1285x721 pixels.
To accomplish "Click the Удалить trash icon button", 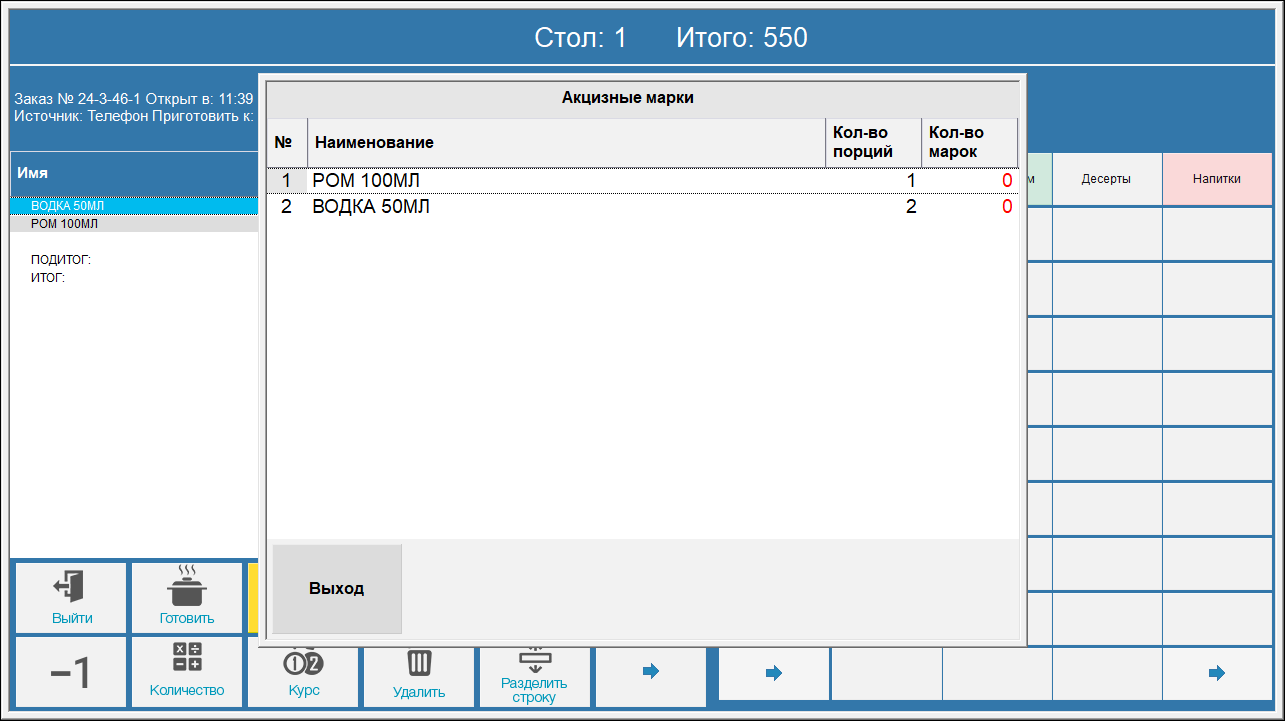I will click(x=419, y=676).
